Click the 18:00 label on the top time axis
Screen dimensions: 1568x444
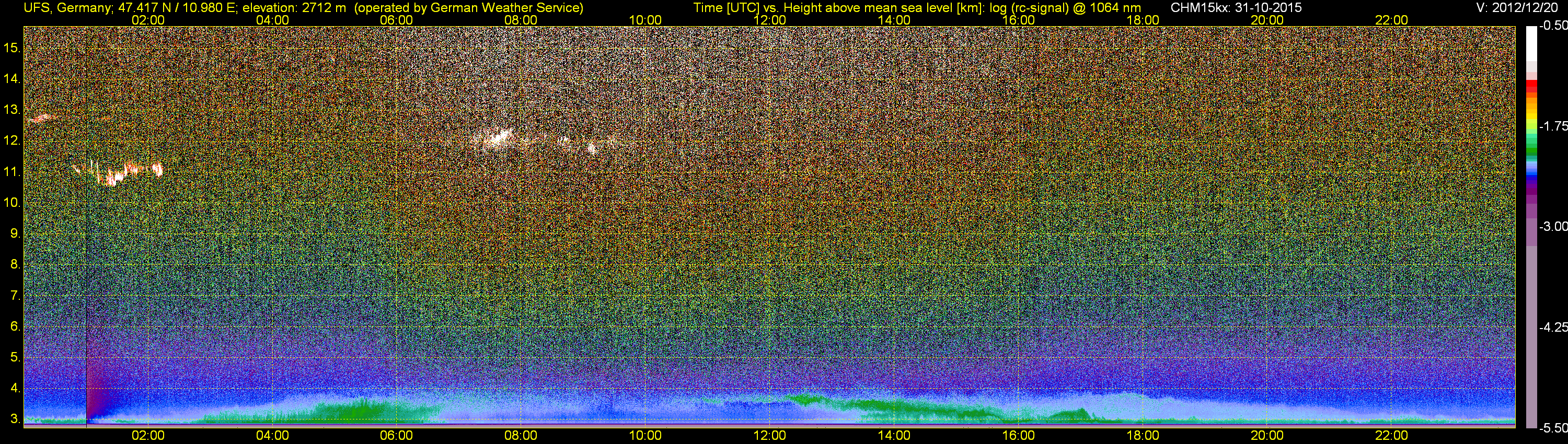[x=1143, y=20]
